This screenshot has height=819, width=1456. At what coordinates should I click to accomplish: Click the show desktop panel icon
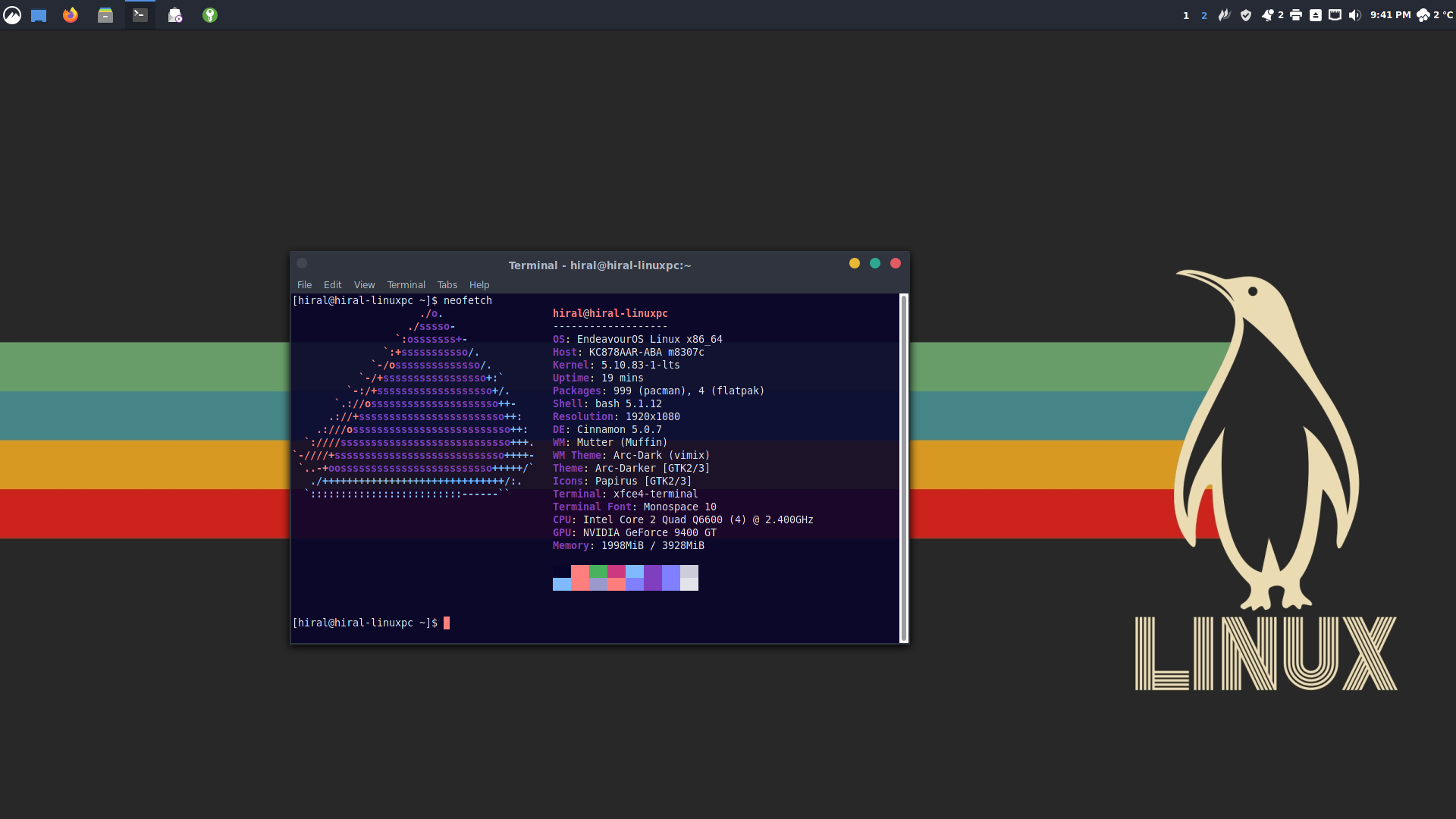point(39,15)
